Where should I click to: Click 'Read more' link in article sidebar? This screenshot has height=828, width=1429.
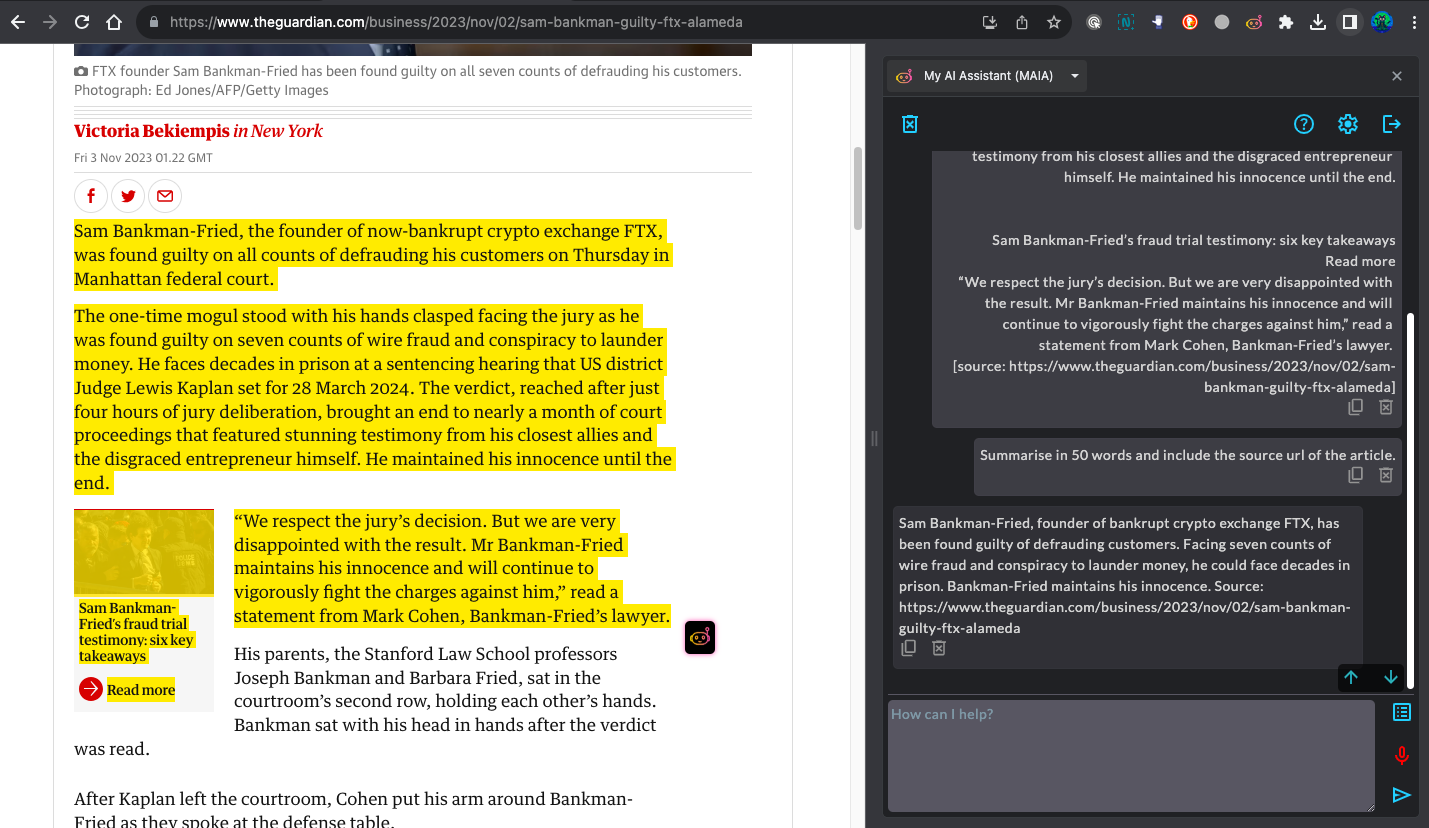(127, 689)
